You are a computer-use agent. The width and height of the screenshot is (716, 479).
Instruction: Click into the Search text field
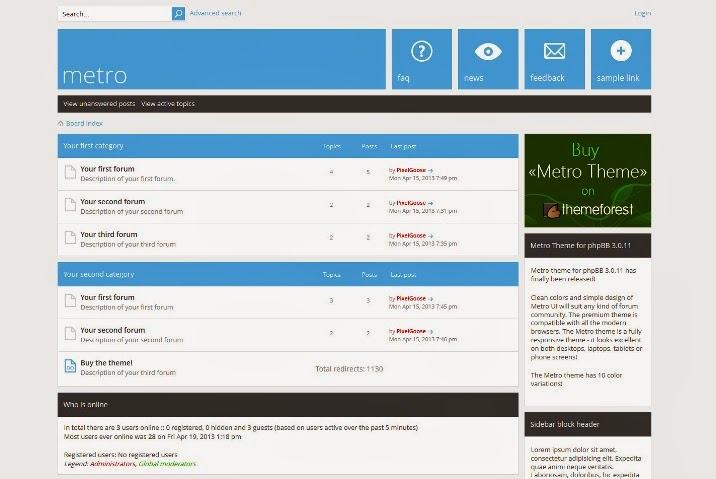[115, 14]
